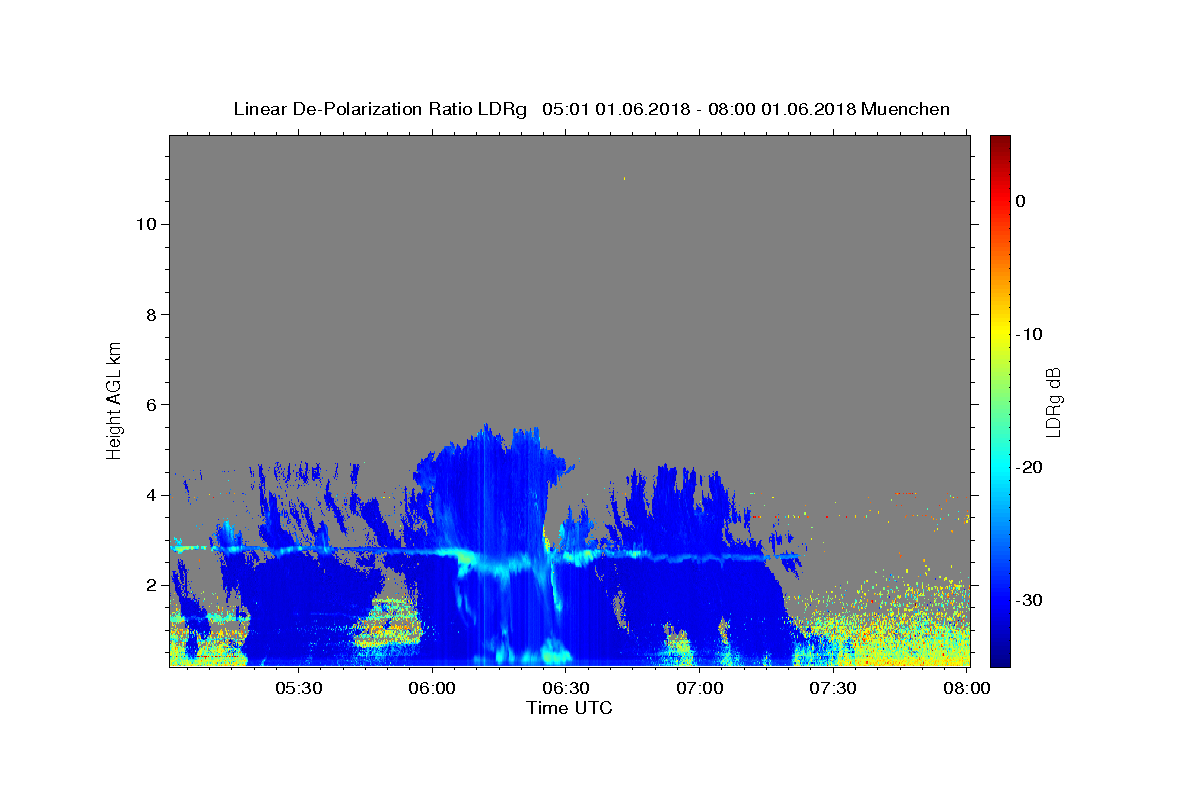
Task: Click the 07:00 time tick label
Action: coord(700,688)
